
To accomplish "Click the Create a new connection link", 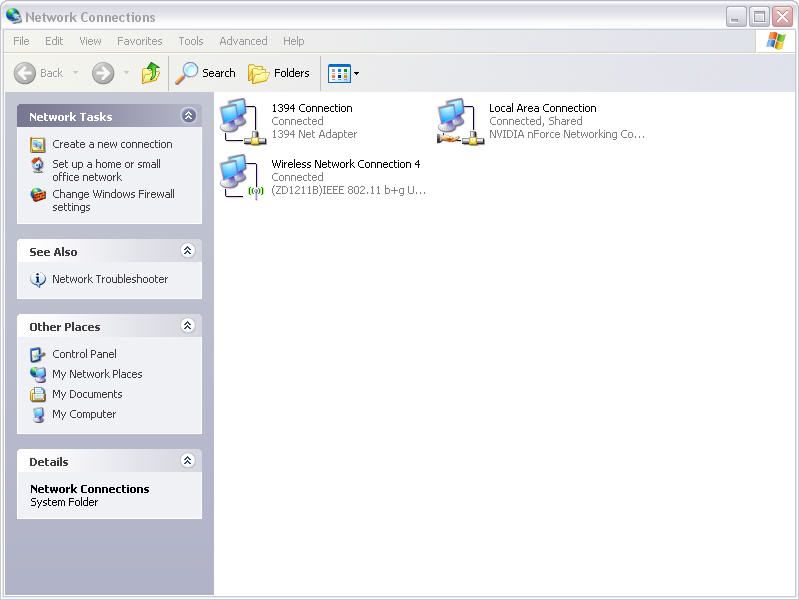I will (112, 144).
